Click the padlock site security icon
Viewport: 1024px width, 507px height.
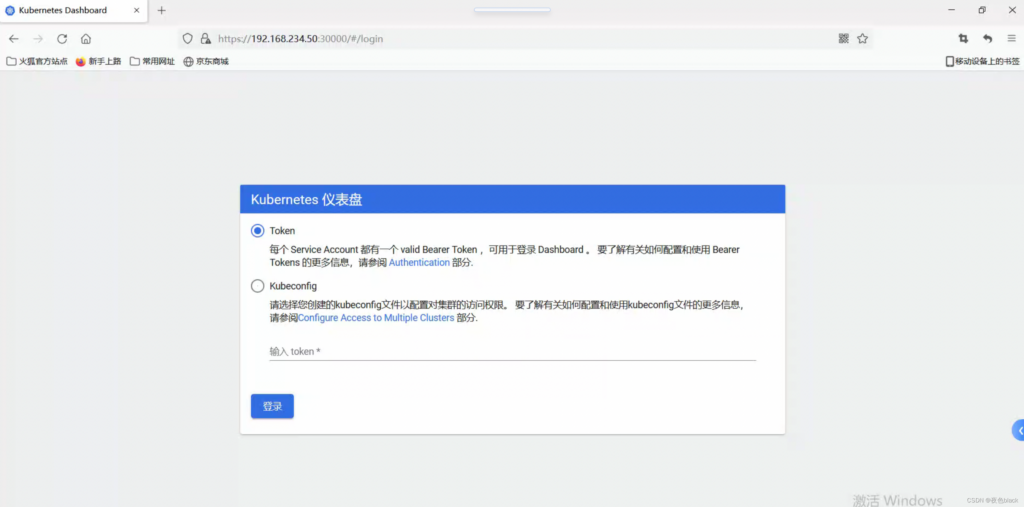pyautogui.click(x=206, y=39)
